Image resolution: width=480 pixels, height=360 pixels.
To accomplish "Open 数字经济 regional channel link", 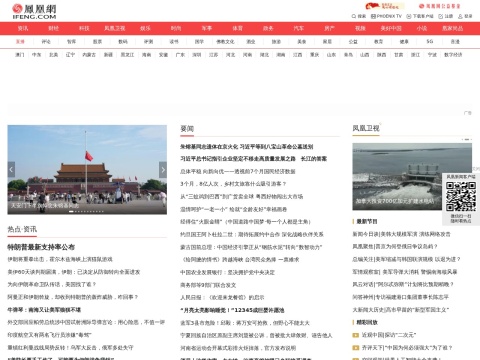I will click(x=453, y=55).
